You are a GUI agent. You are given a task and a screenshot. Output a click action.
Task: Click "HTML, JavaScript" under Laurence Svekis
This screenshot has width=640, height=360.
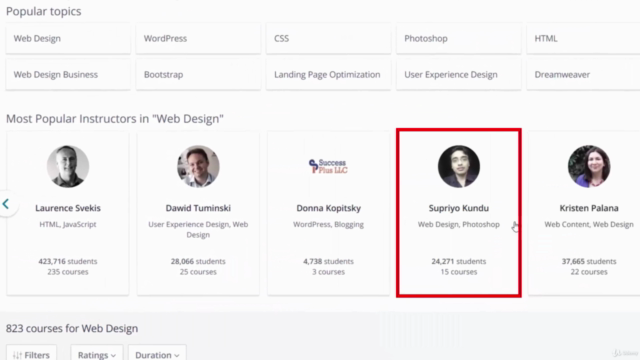pyautogui.click(x=68, y=224)
